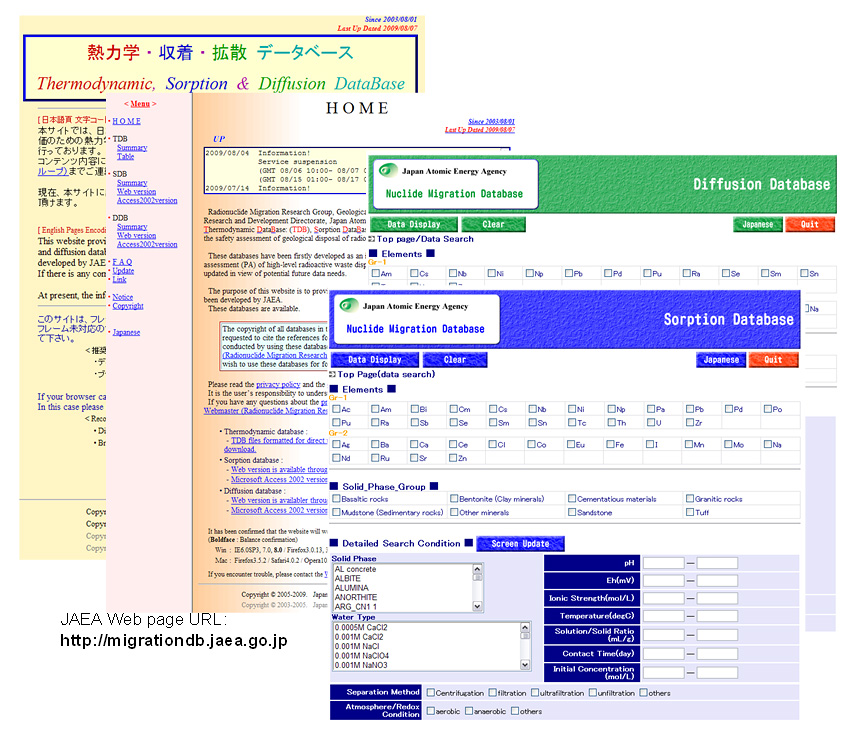Tick the Ac element in Sorption Database
Screen dimensions: 858x731
337,409
